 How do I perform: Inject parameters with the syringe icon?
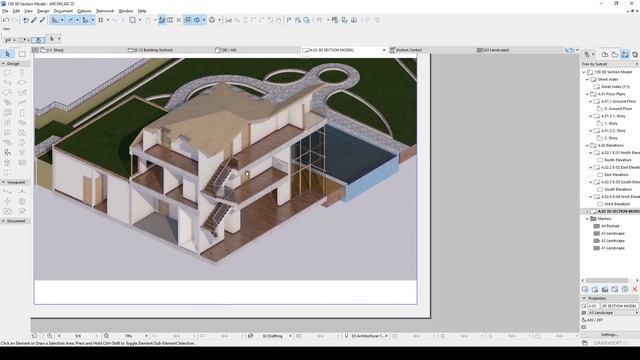42,20
